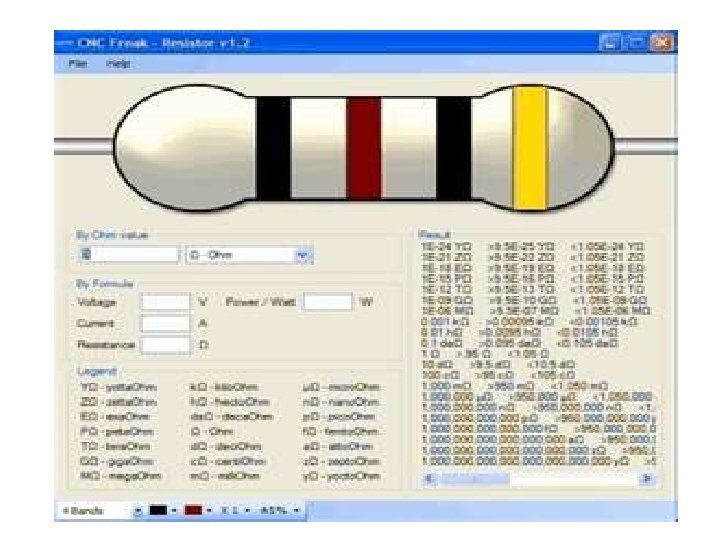
Task: Click the Power / Watt input field
Action: coord(328,302)
